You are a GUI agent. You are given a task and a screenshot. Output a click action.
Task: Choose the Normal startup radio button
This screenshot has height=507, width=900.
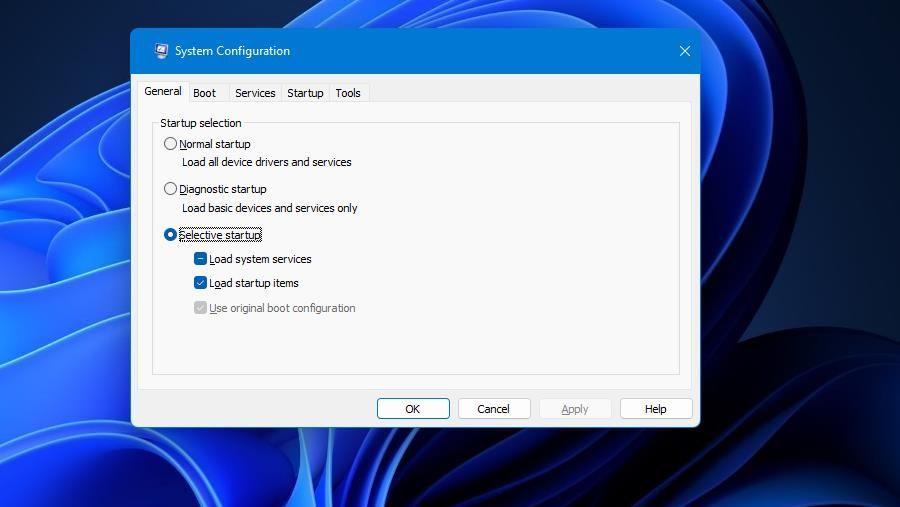171,144
